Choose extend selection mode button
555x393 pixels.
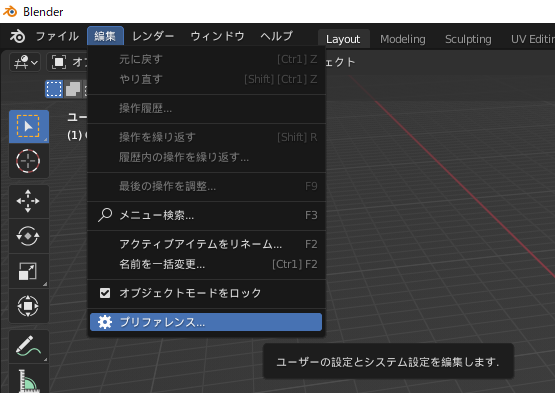(x=73, y=89)
